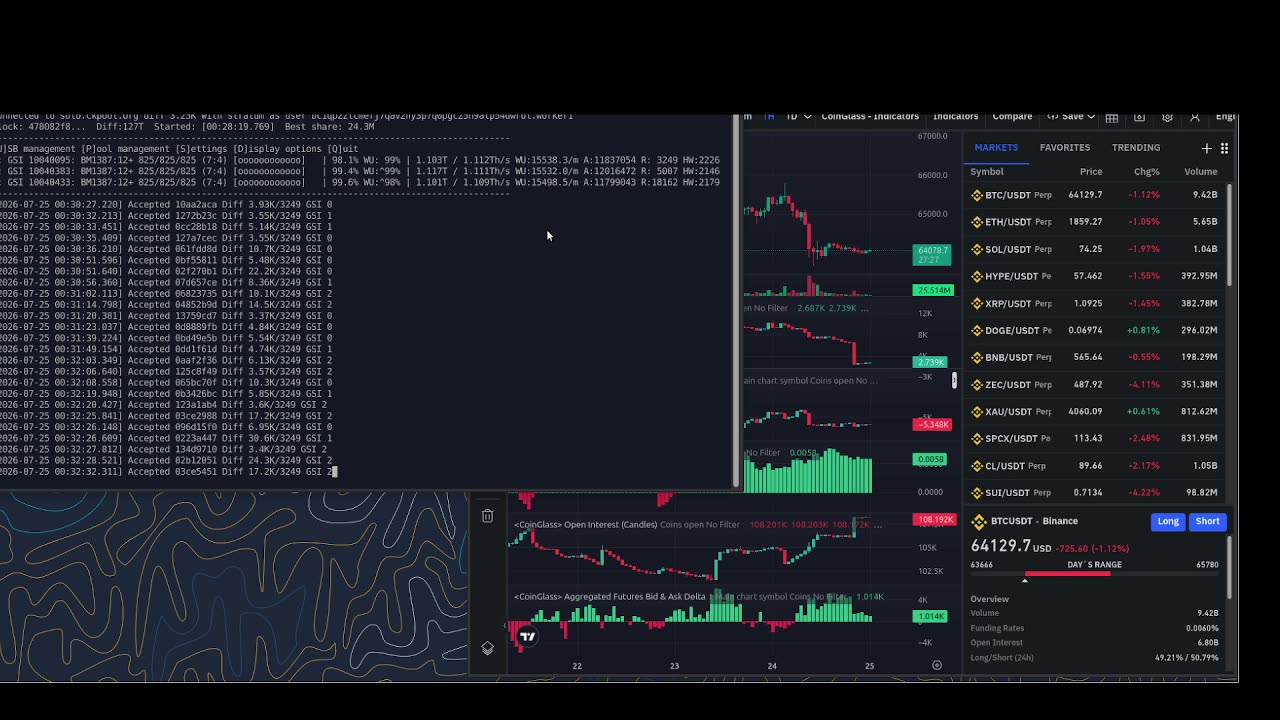Click the Compare button
The width and height of the screenshot is (1280, 720).
click(x=1012, y=116)
